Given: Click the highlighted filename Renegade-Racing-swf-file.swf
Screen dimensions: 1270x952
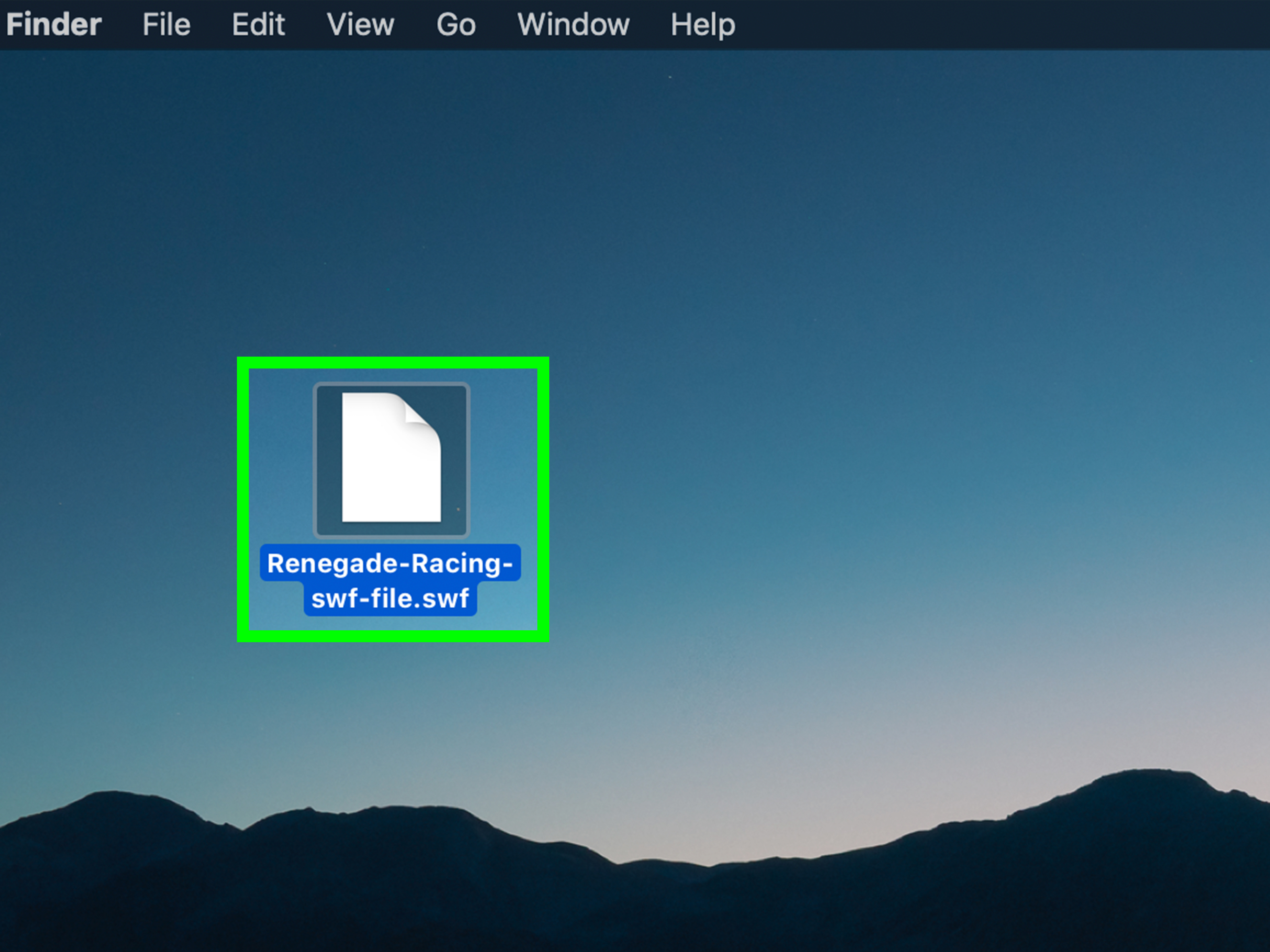Looking at the screenshot, I should 391,580.
